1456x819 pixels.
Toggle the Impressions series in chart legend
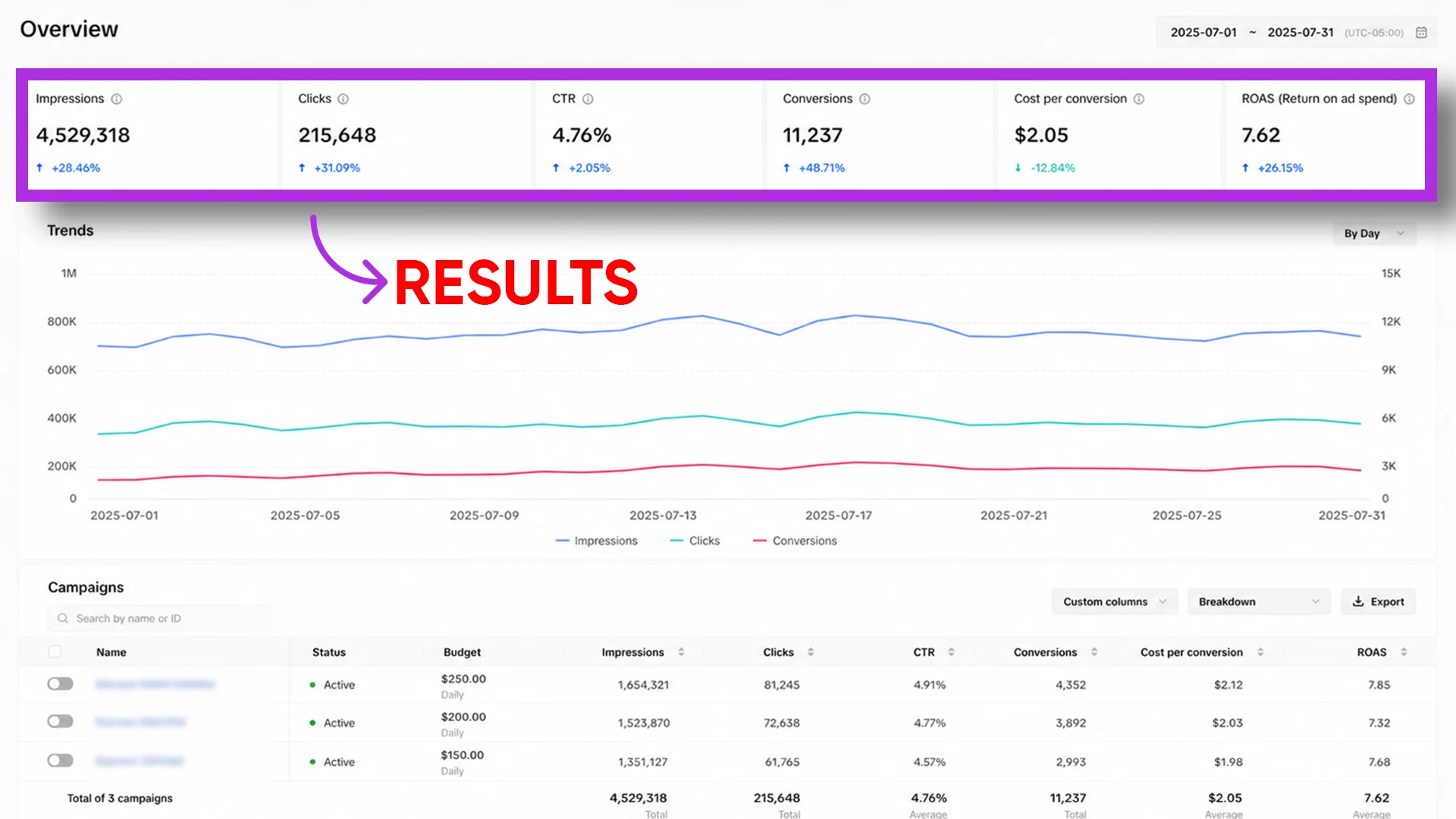[x=597, y=541]
